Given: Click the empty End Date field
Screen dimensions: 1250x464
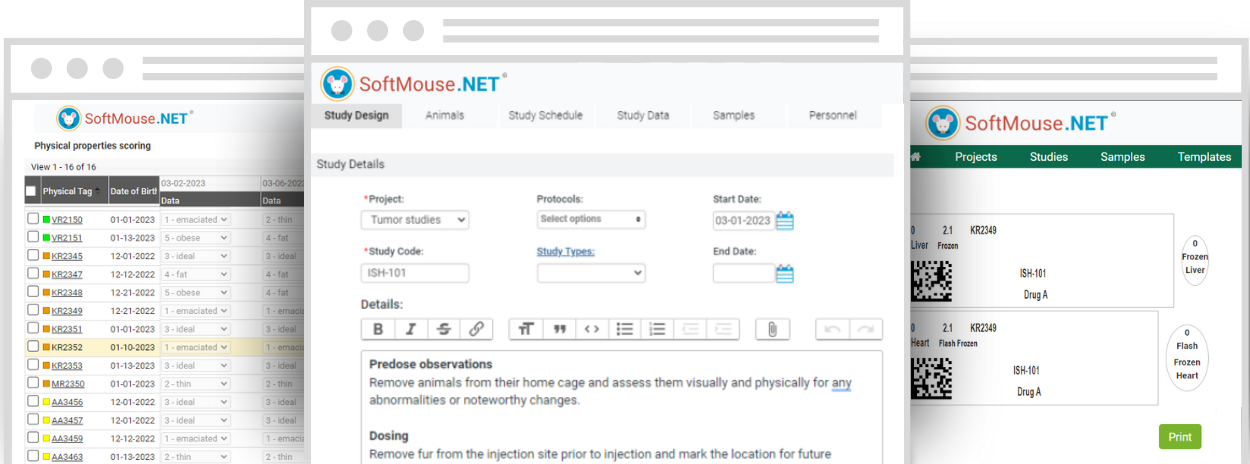Looking at the screenshot, I should (x=743, y=273).
